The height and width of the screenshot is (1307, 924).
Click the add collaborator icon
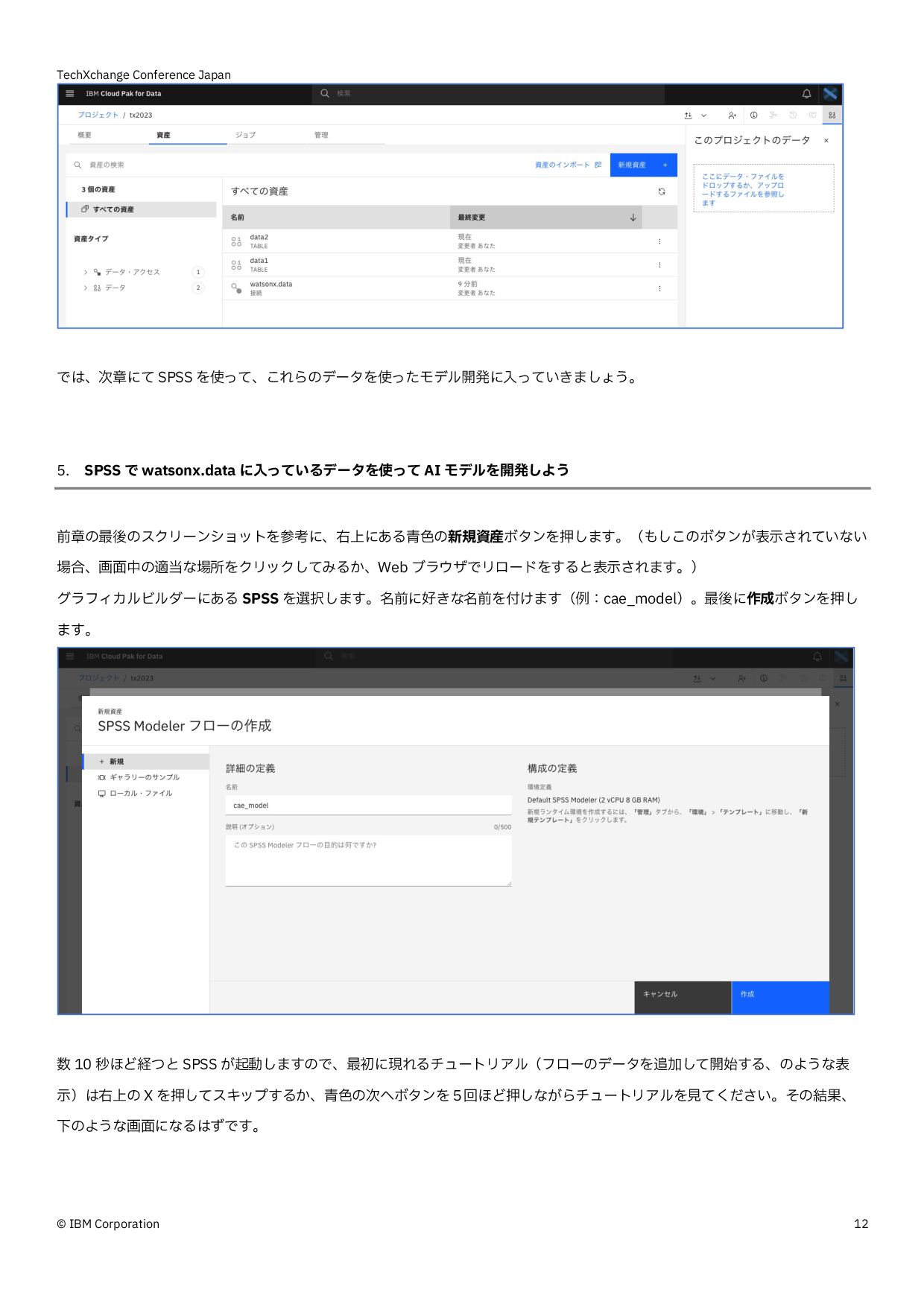tap(732, 115)
